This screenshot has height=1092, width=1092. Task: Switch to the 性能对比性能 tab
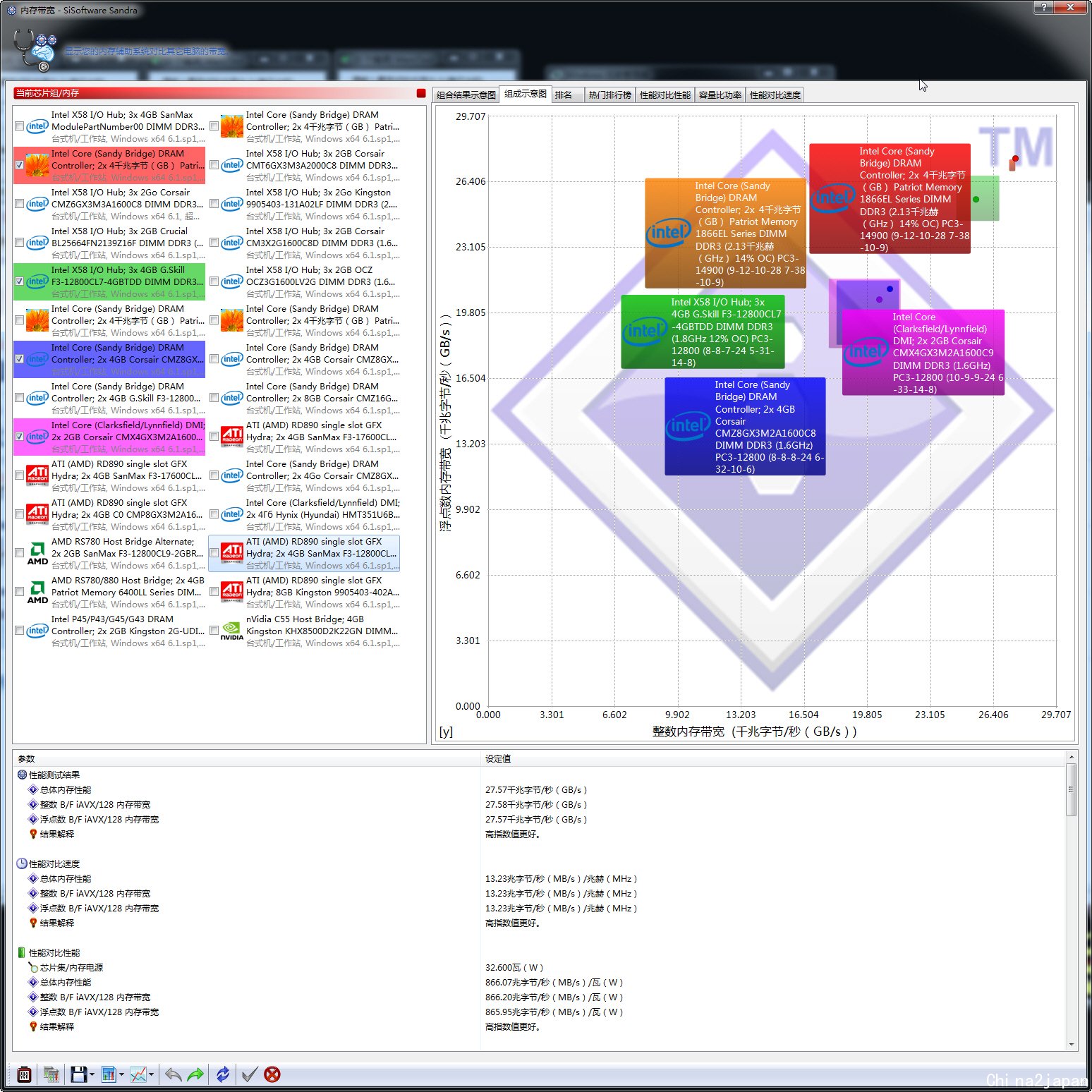pos(665,95)
